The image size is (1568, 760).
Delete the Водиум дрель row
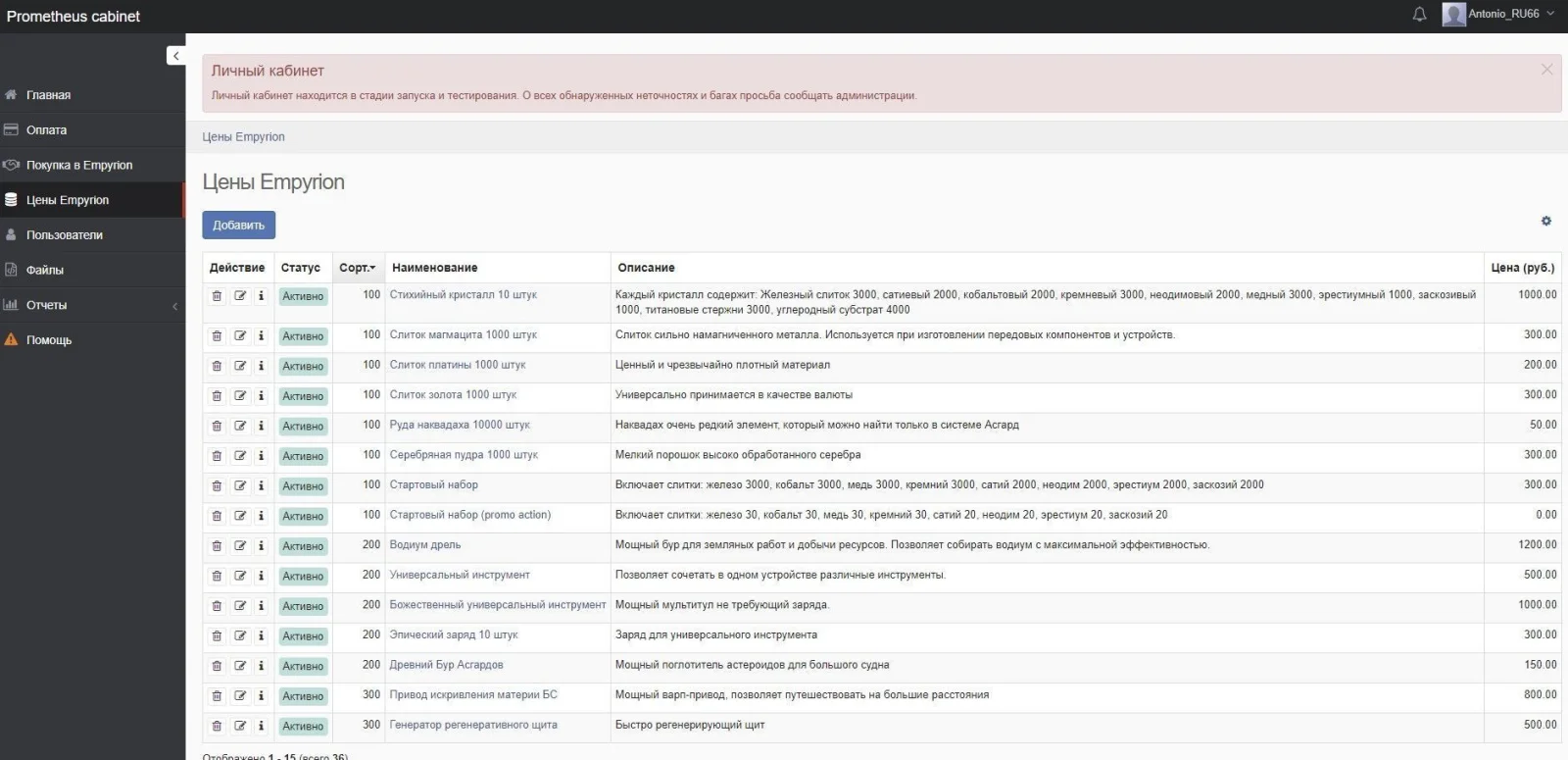[x=217, y=546]
